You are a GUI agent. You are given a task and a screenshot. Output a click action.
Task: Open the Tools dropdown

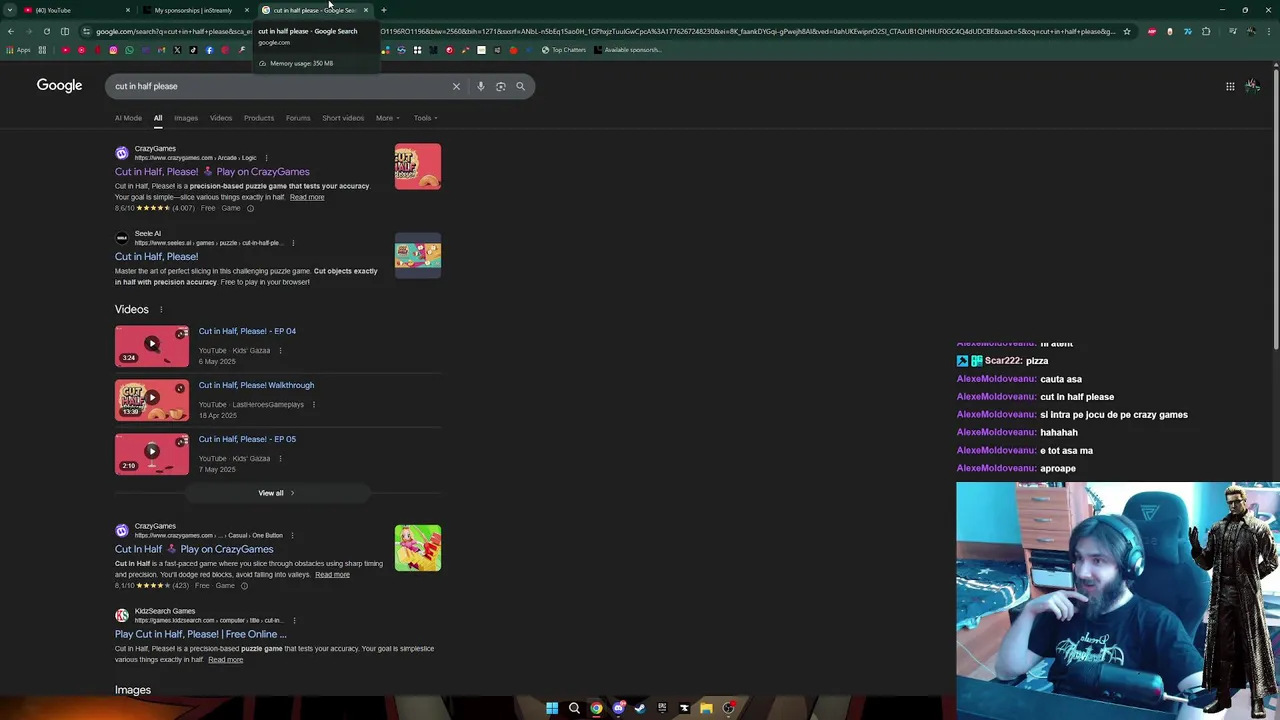pyautogui.click(x=425, y=118)
